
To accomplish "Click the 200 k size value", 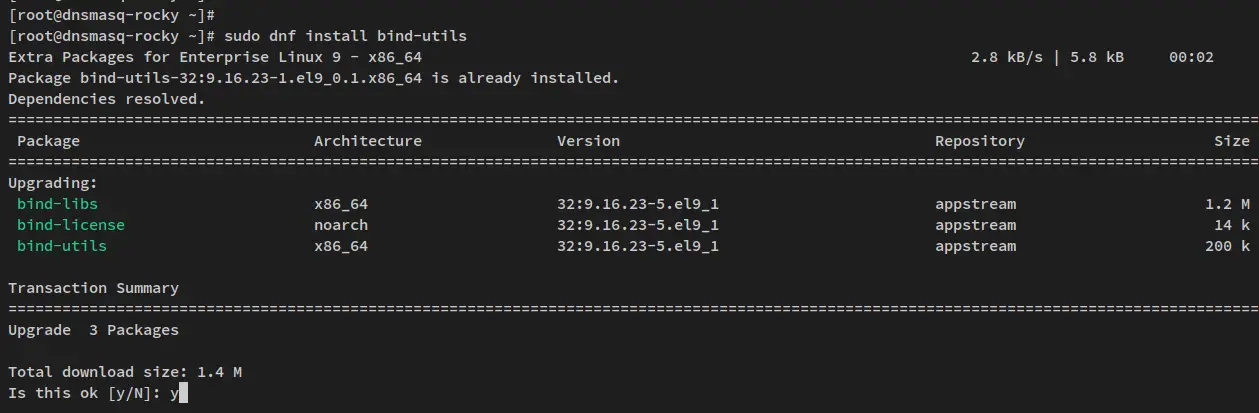I will coord(1227,246).
